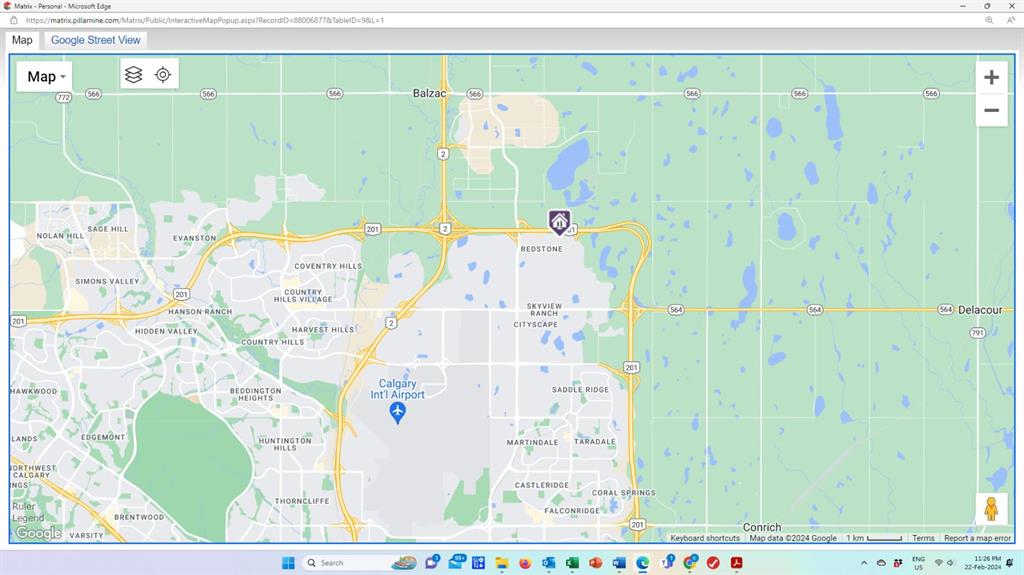This screenshot has width=1024, height=575.
Task: Click the locate/recenter target icon
Action: click(163, 75)
